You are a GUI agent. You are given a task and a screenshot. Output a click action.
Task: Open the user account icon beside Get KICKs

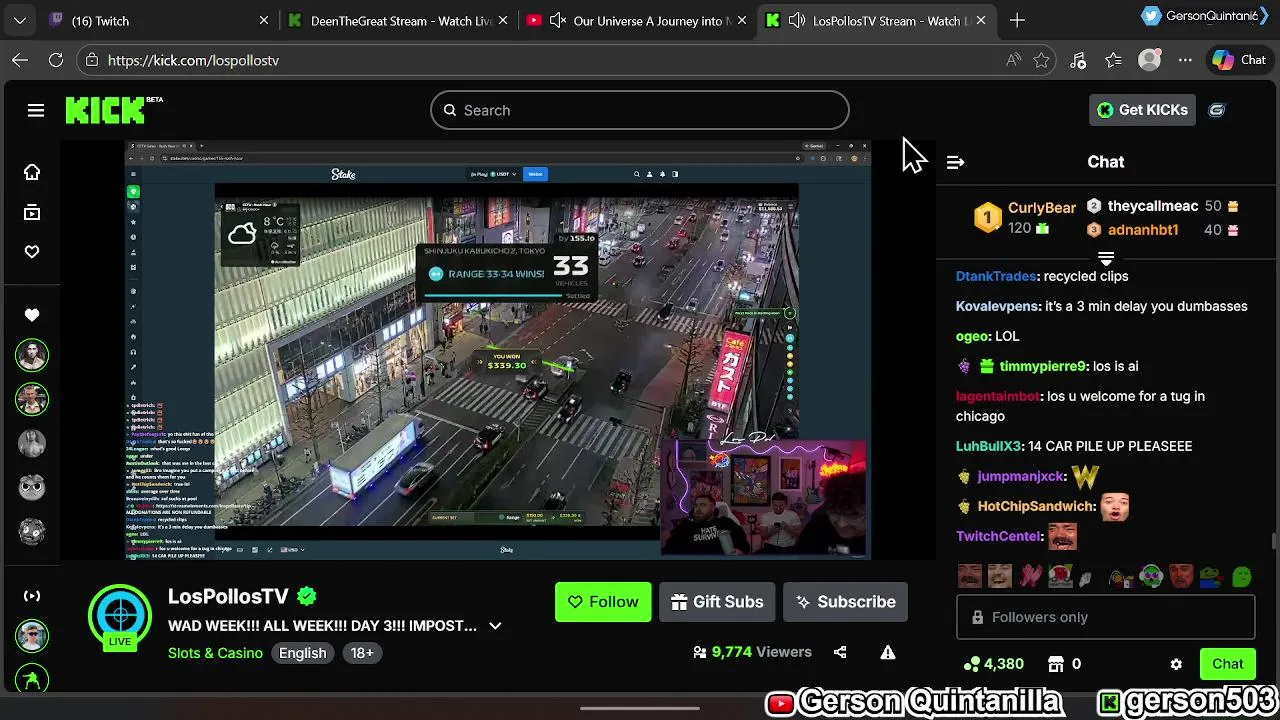click(1217, 110)
